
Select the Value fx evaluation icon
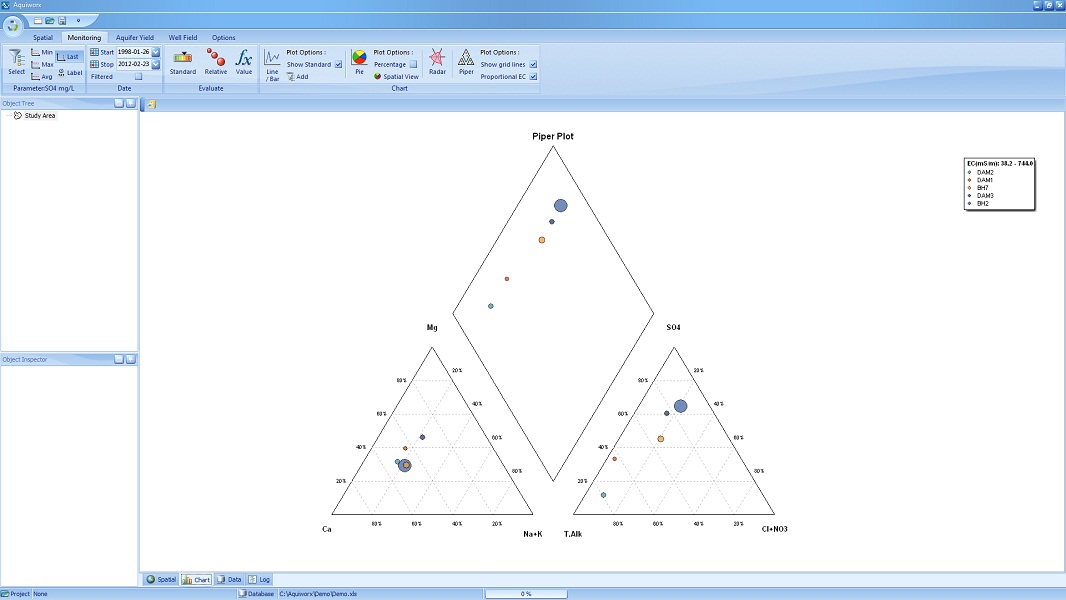coord(244,62)
